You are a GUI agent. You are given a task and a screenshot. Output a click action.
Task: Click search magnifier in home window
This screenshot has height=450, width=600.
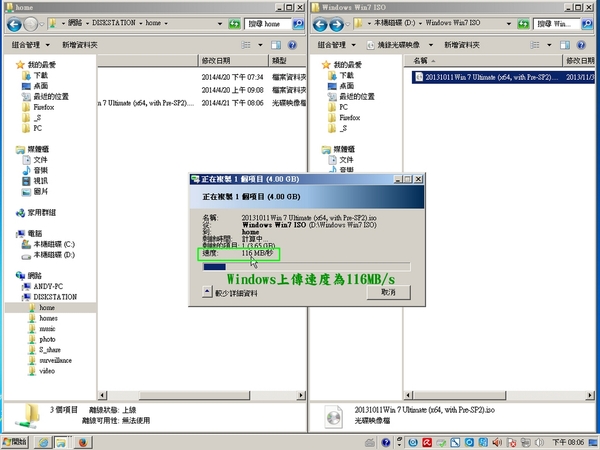click(x=298, y=24)
